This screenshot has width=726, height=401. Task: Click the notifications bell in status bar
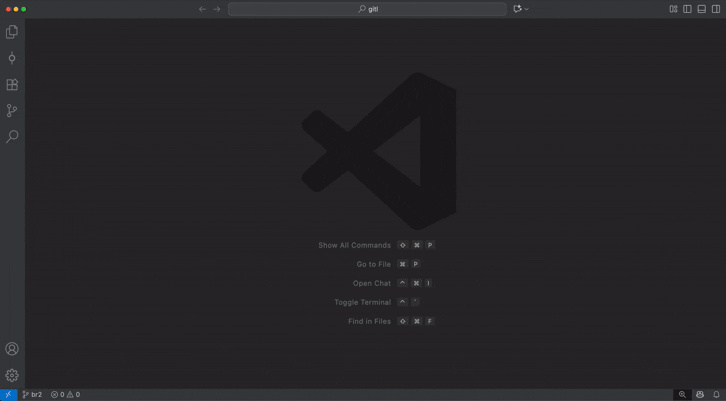(716, 394)
